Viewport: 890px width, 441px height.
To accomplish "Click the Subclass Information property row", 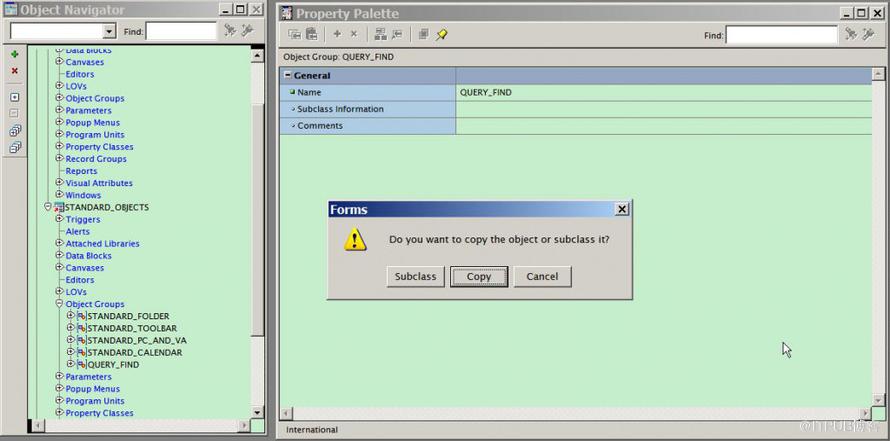I will (575, 110).
